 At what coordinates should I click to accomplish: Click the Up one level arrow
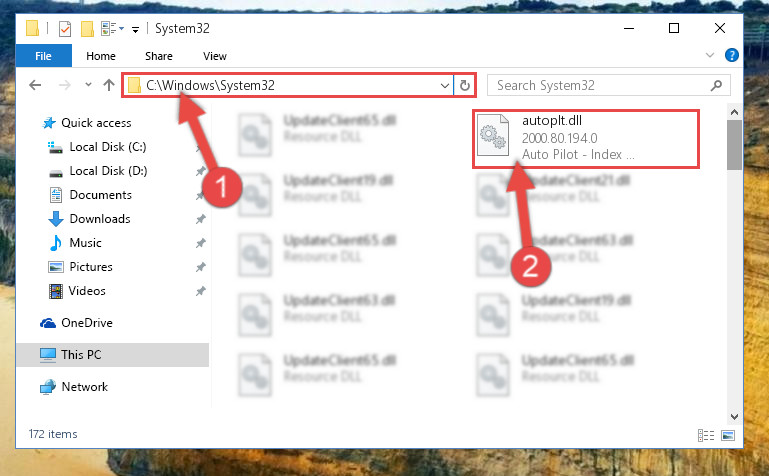pos(109,85)
